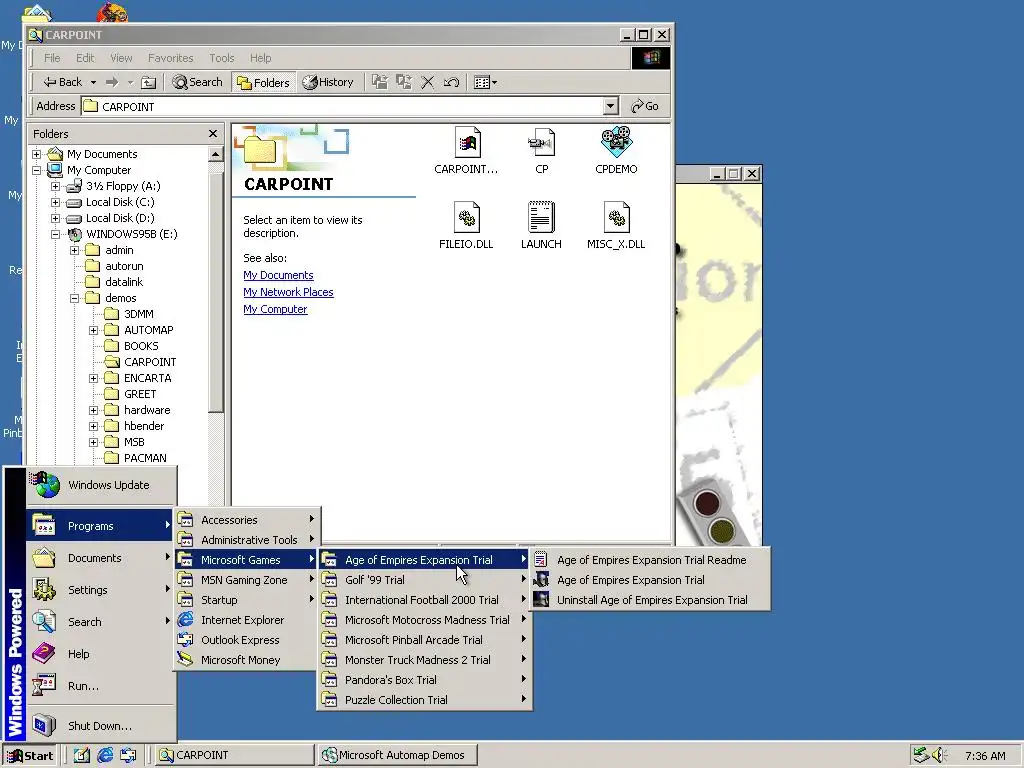Click the Go button
This screenshot has height=768, width=1024.
[x=645, y=106]
